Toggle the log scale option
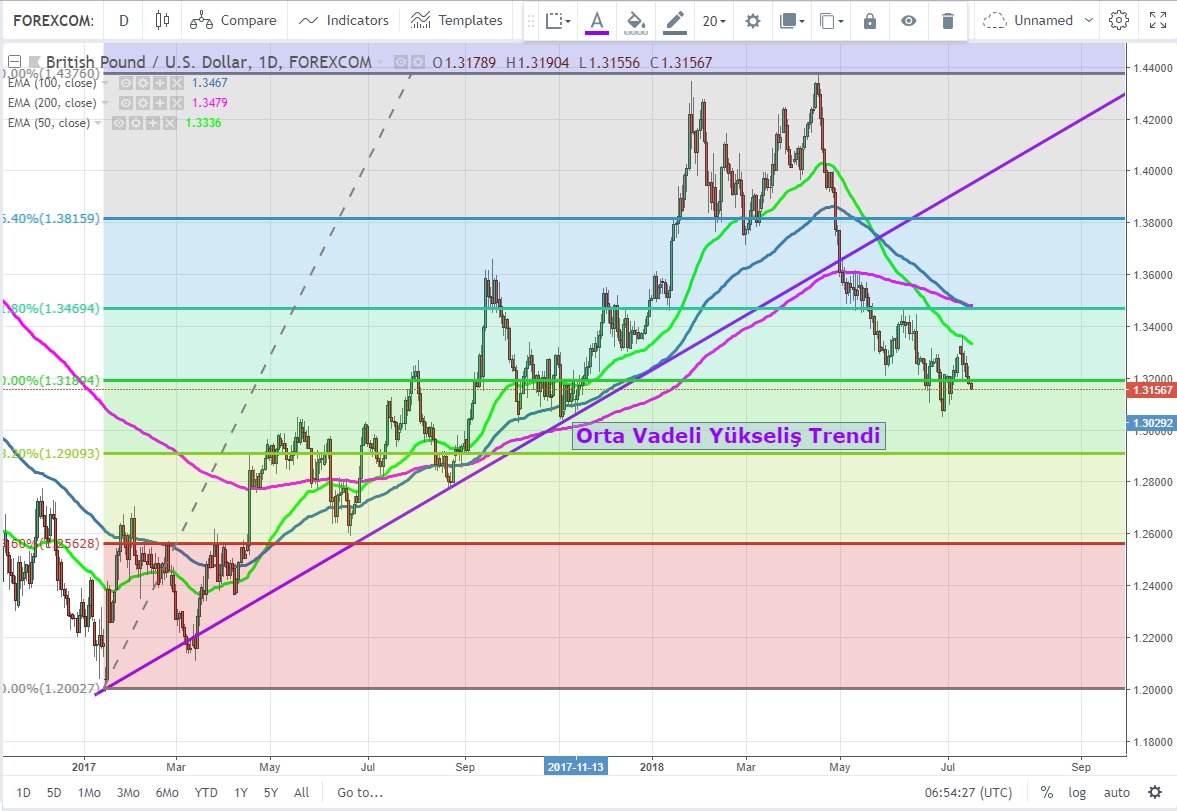1177x811 pixels. click(1077, 792)
